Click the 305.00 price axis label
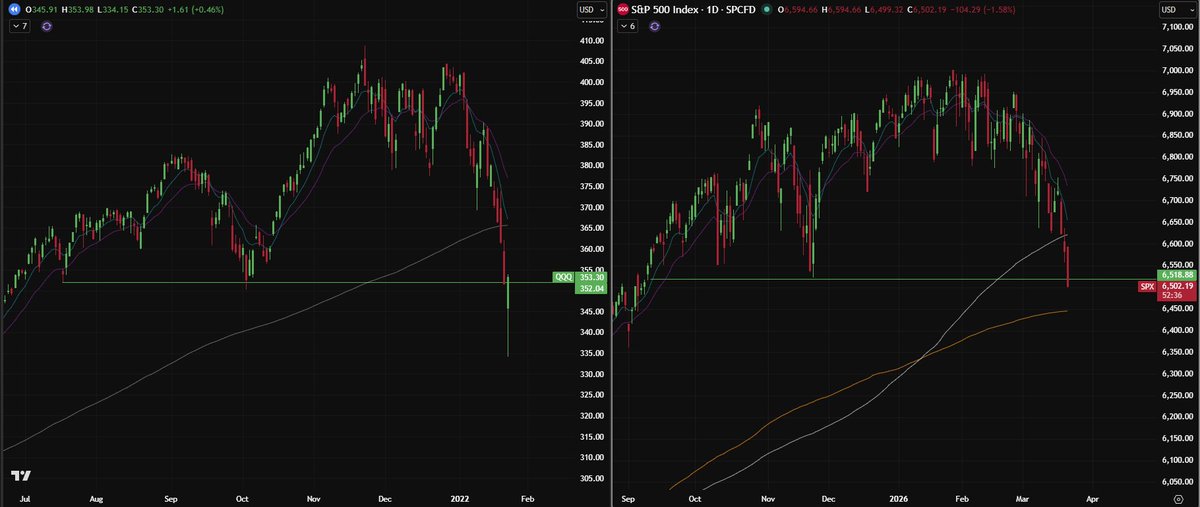1200x507 pixels. [591, 478]
